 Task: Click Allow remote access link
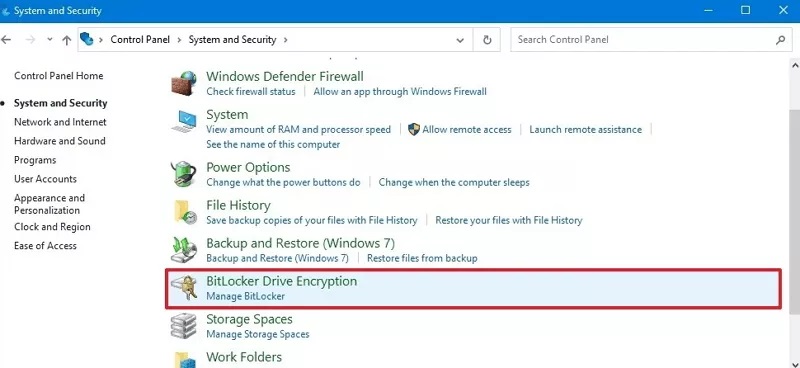coord(466,130)
